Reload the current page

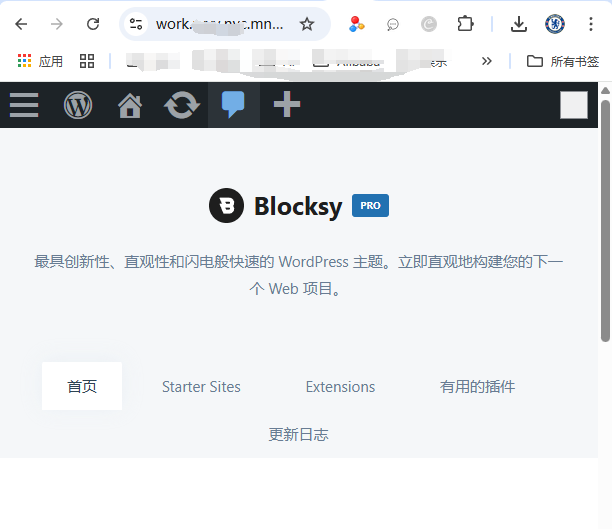coord(93,24)
